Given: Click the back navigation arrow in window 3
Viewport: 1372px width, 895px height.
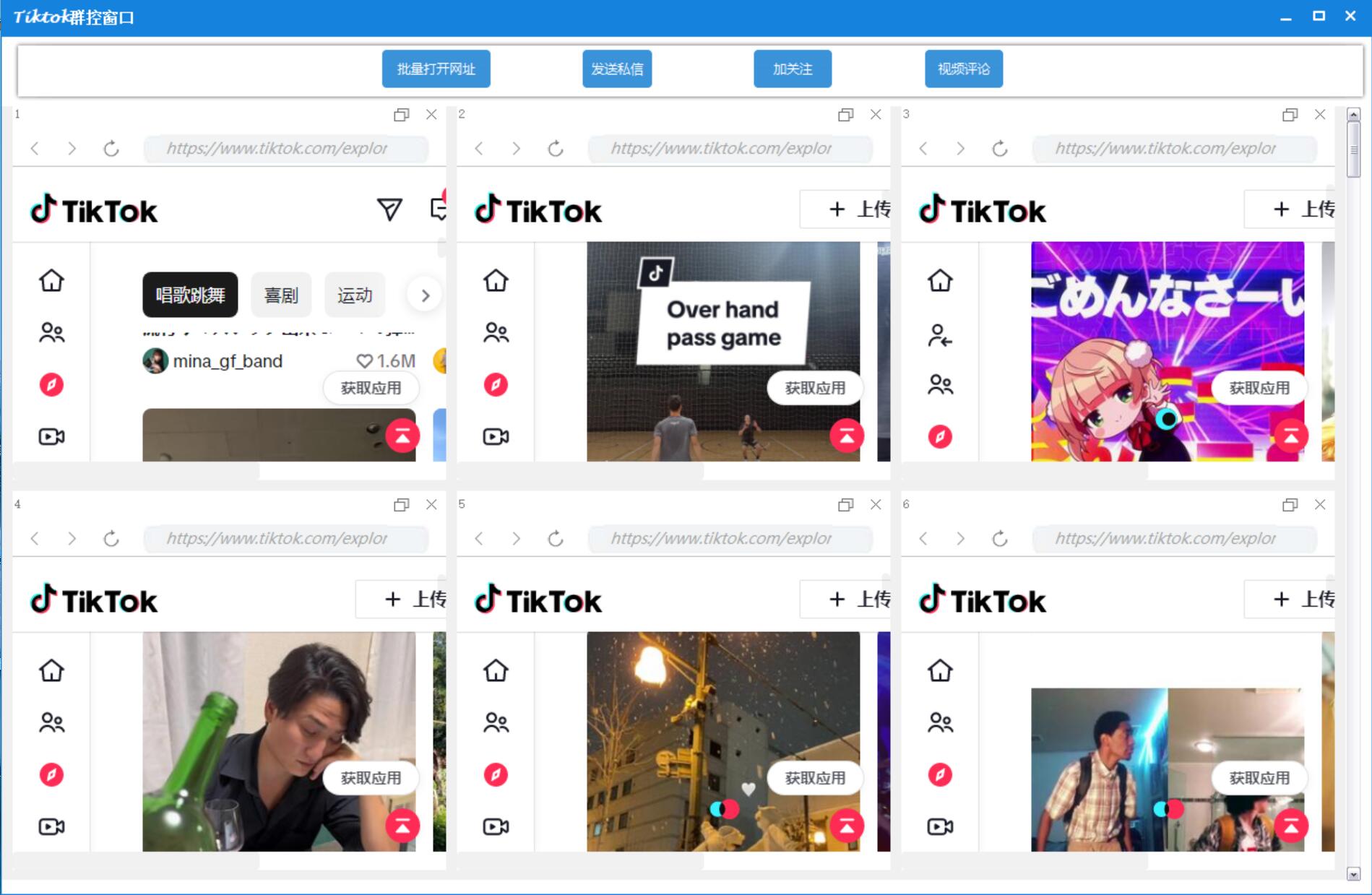Looking at the screenshot, I should click(x=922, y=148).
